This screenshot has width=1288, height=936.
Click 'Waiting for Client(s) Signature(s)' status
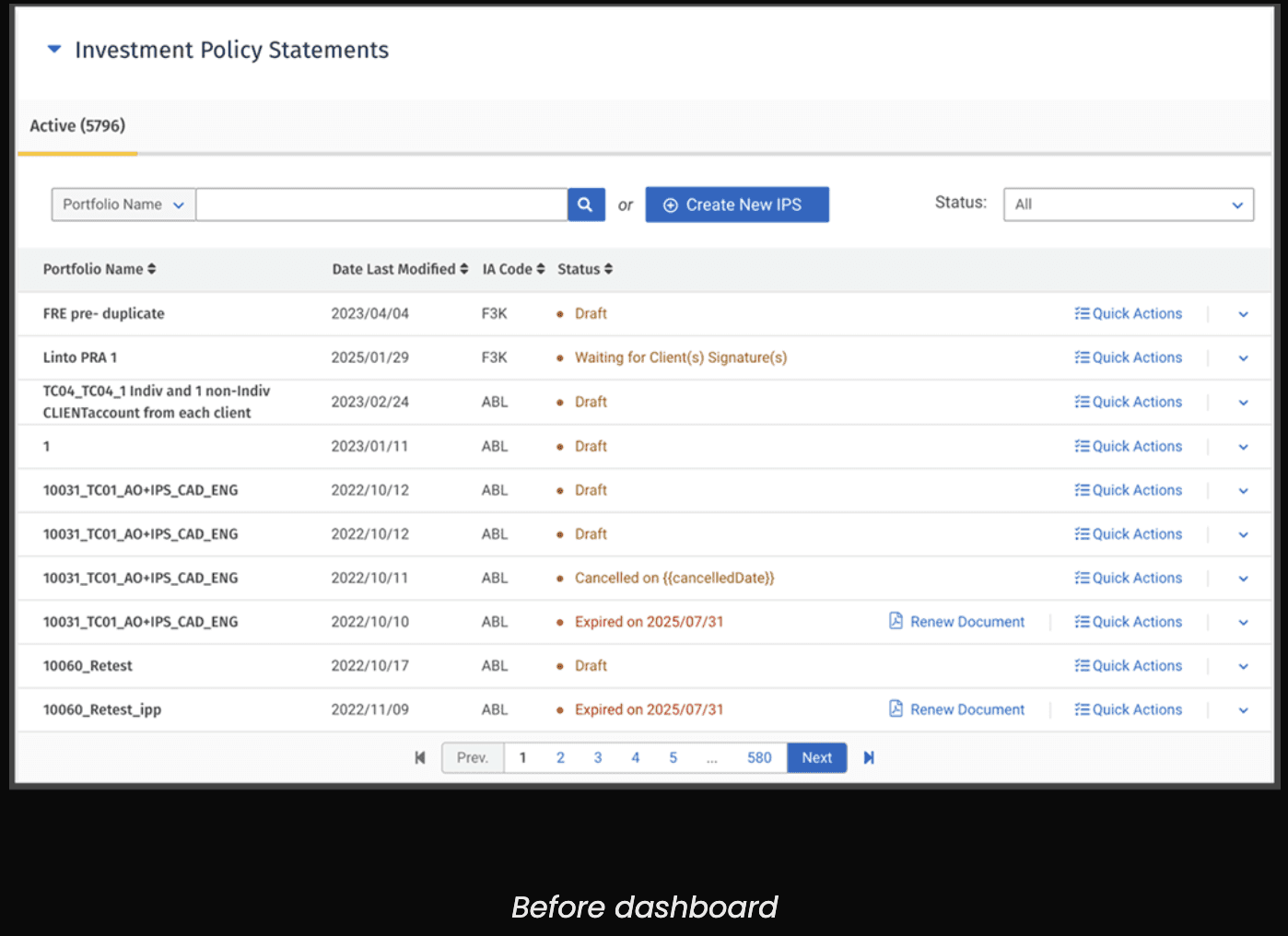tap(681, 357)
